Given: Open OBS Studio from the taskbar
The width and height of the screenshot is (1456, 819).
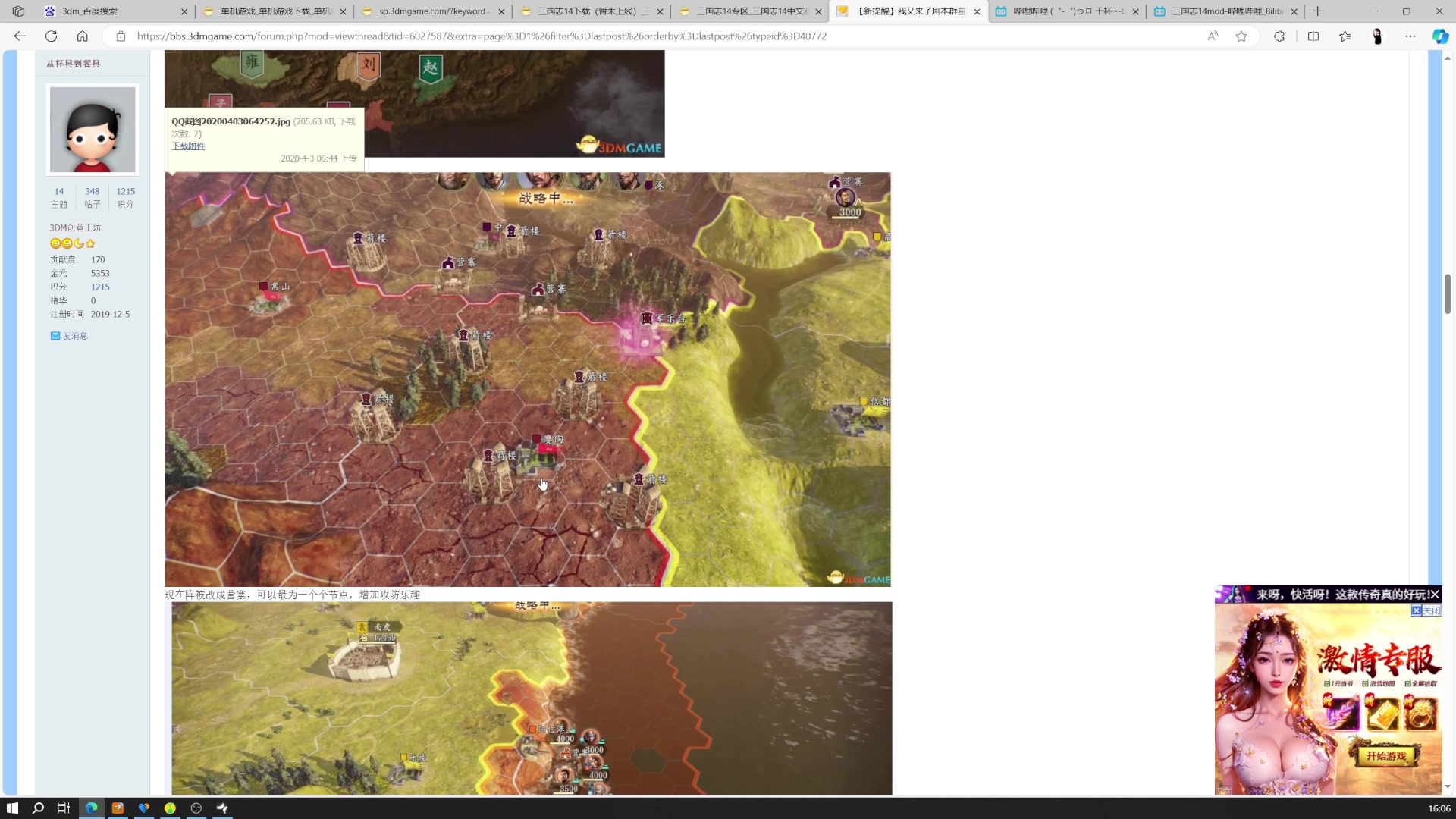Looking at the screenshot, I should tap(196, 808).
